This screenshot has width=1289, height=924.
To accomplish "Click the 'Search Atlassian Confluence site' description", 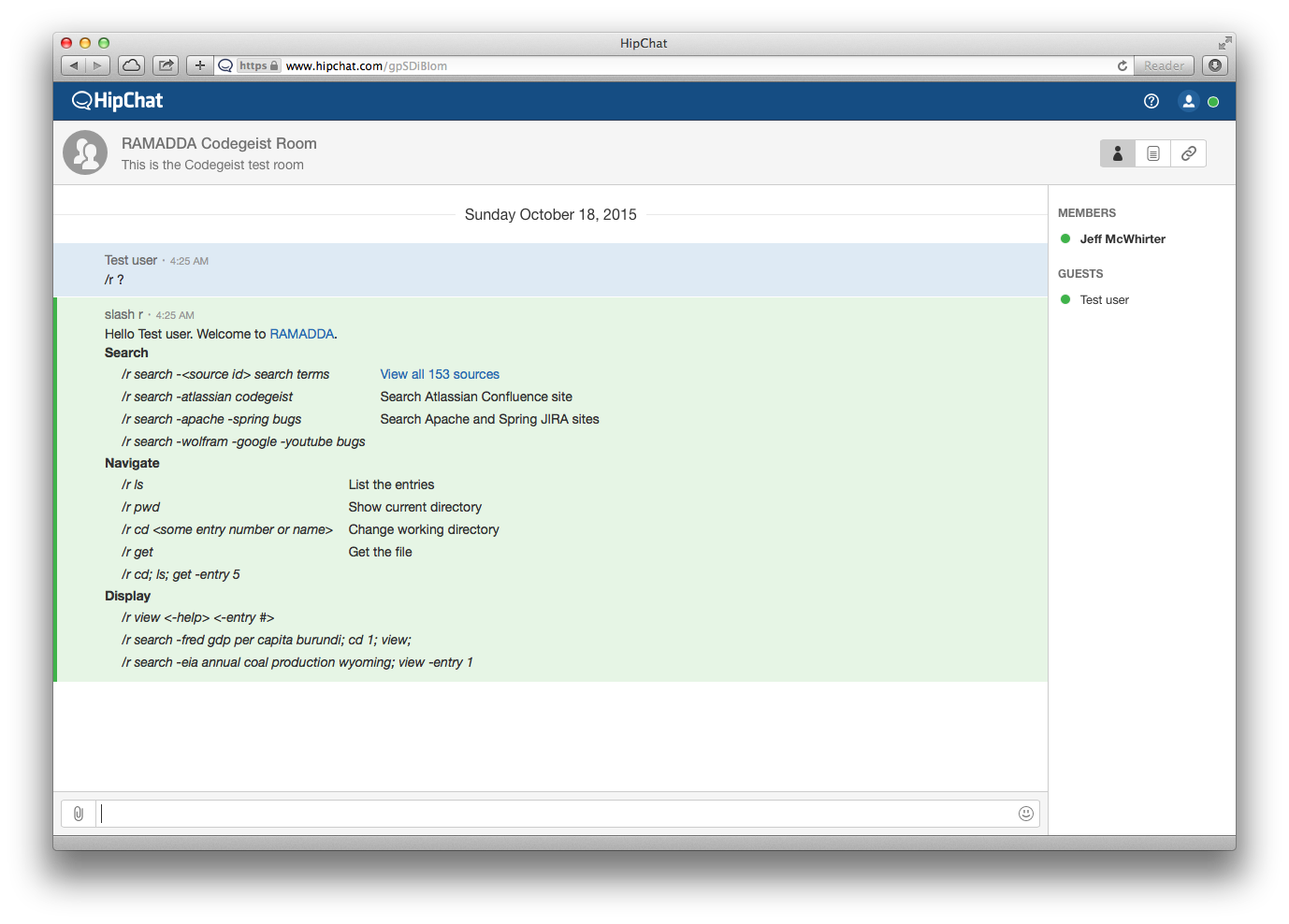I will pyautogui.click(x=476, y=397).
